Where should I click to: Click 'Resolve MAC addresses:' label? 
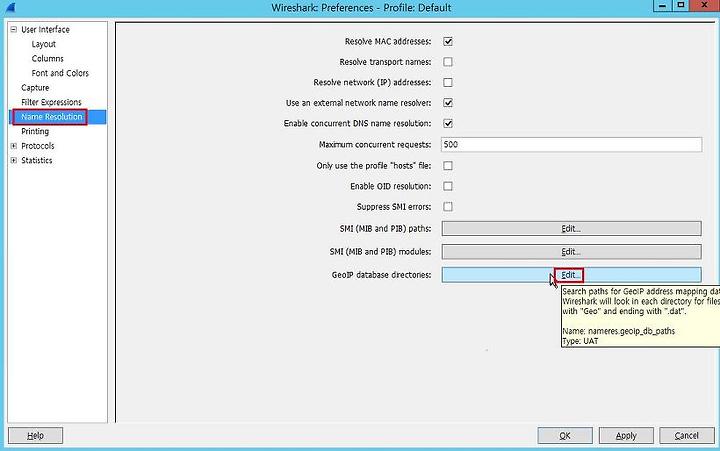pos(388,41)
